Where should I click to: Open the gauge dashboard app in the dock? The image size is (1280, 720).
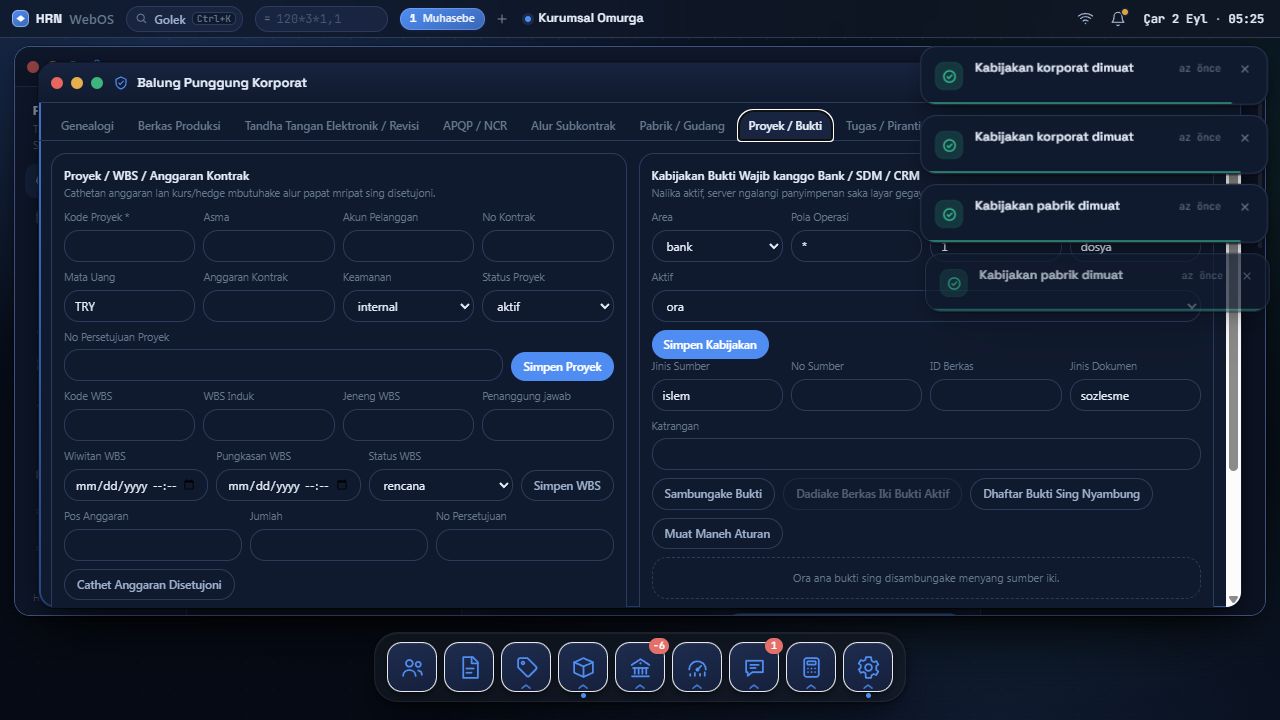697,667
